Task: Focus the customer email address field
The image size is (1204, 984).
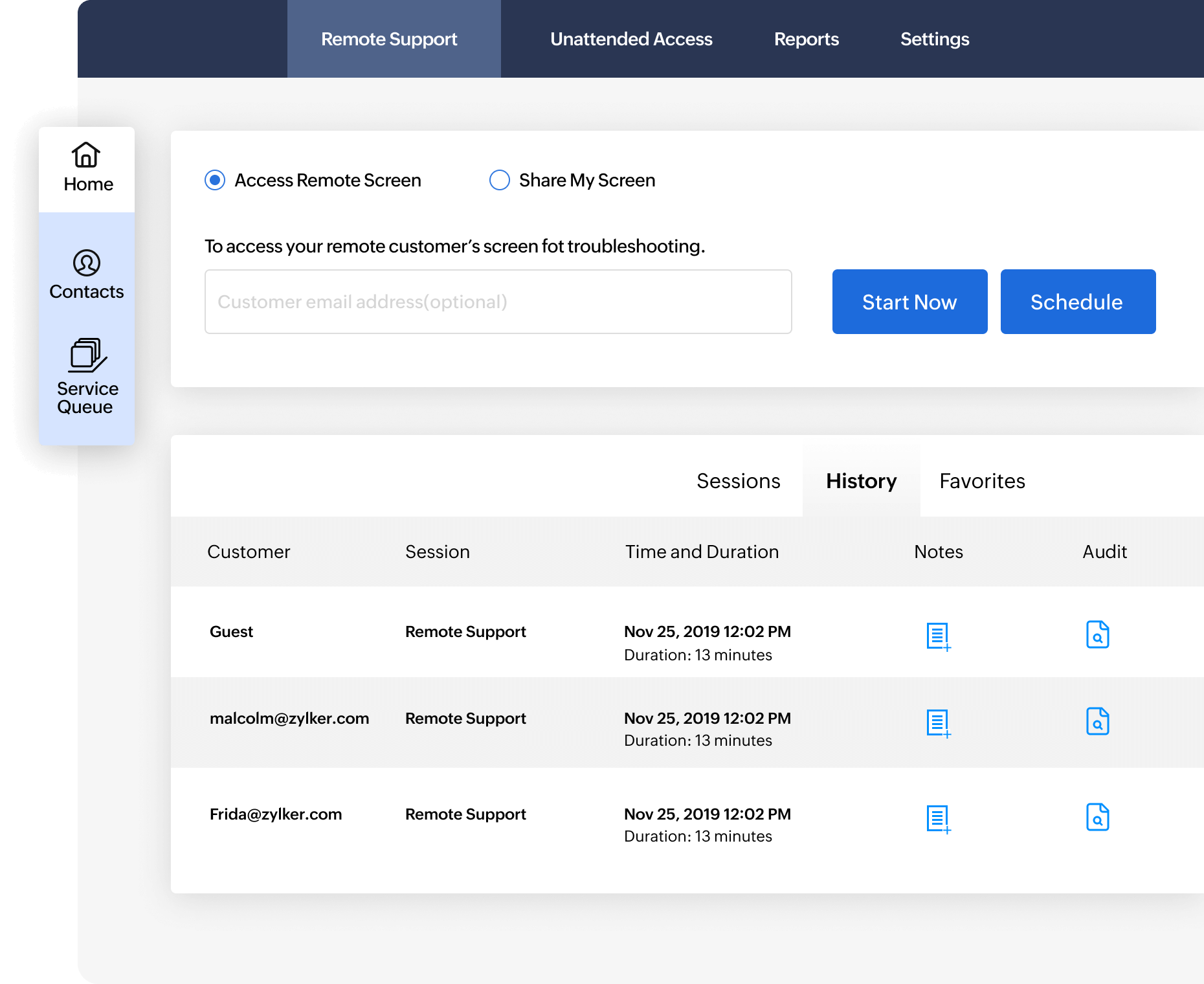Action: [498, 302]
